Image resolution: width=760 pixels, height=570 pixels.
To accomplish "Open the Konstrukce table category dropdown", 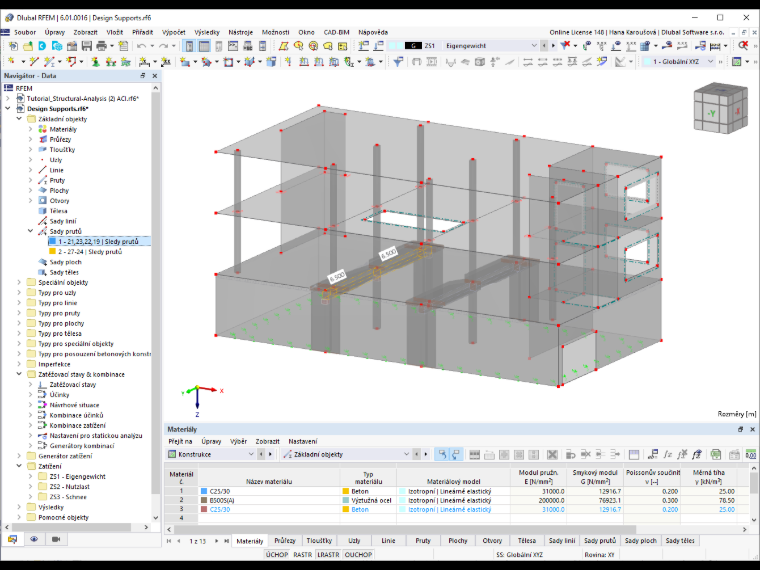I will (x=251, y=454).
